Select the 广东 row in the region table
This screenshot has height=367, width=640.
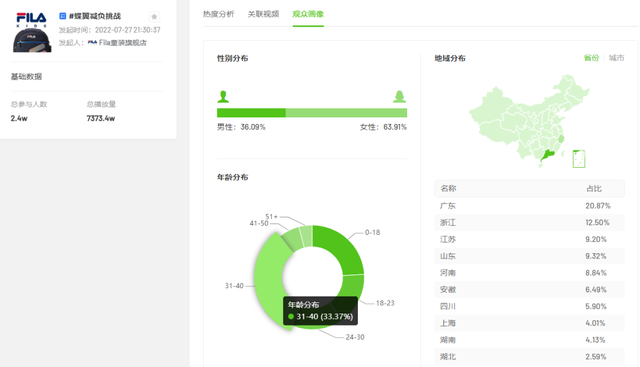click(x=529, y=206)
